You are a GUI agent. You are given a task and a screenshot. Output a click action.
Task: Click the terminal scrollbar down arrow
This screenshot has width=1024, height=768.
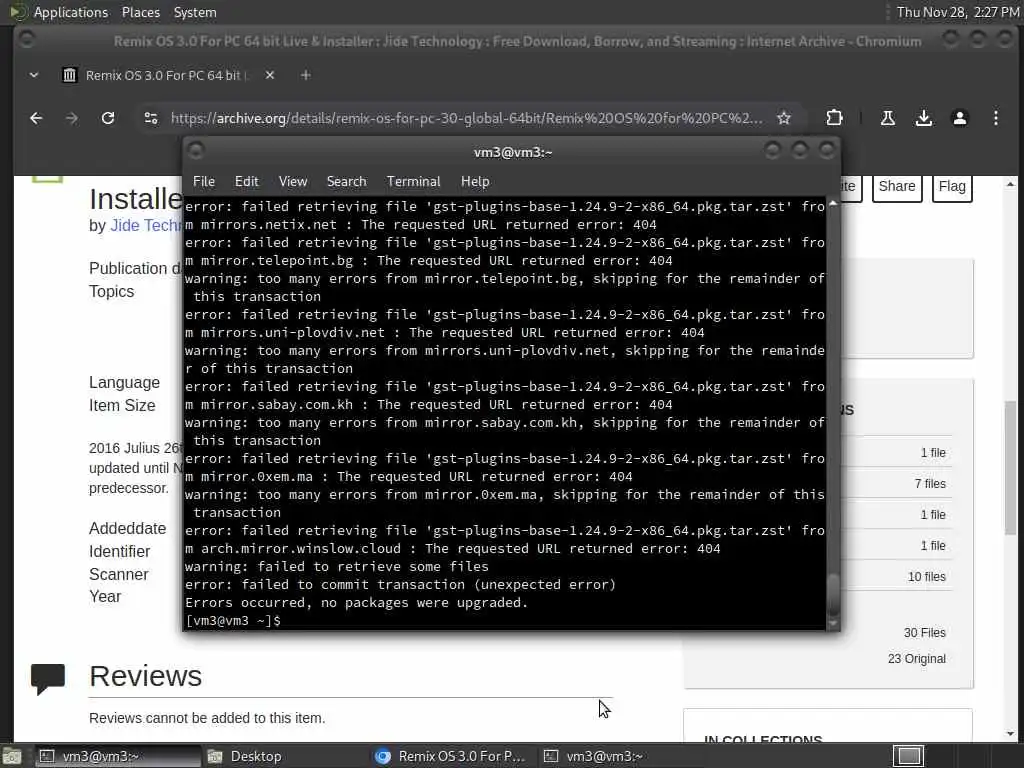pyautogui.click(x=833, y=624)
